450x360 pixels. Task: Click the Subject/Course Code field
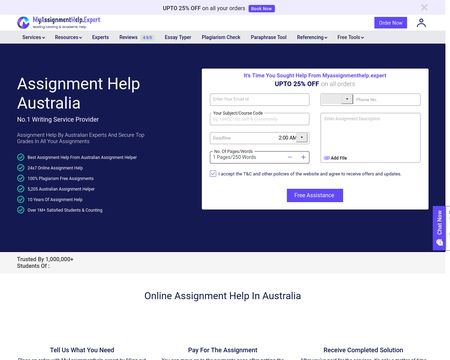click(x=260, y=119)
